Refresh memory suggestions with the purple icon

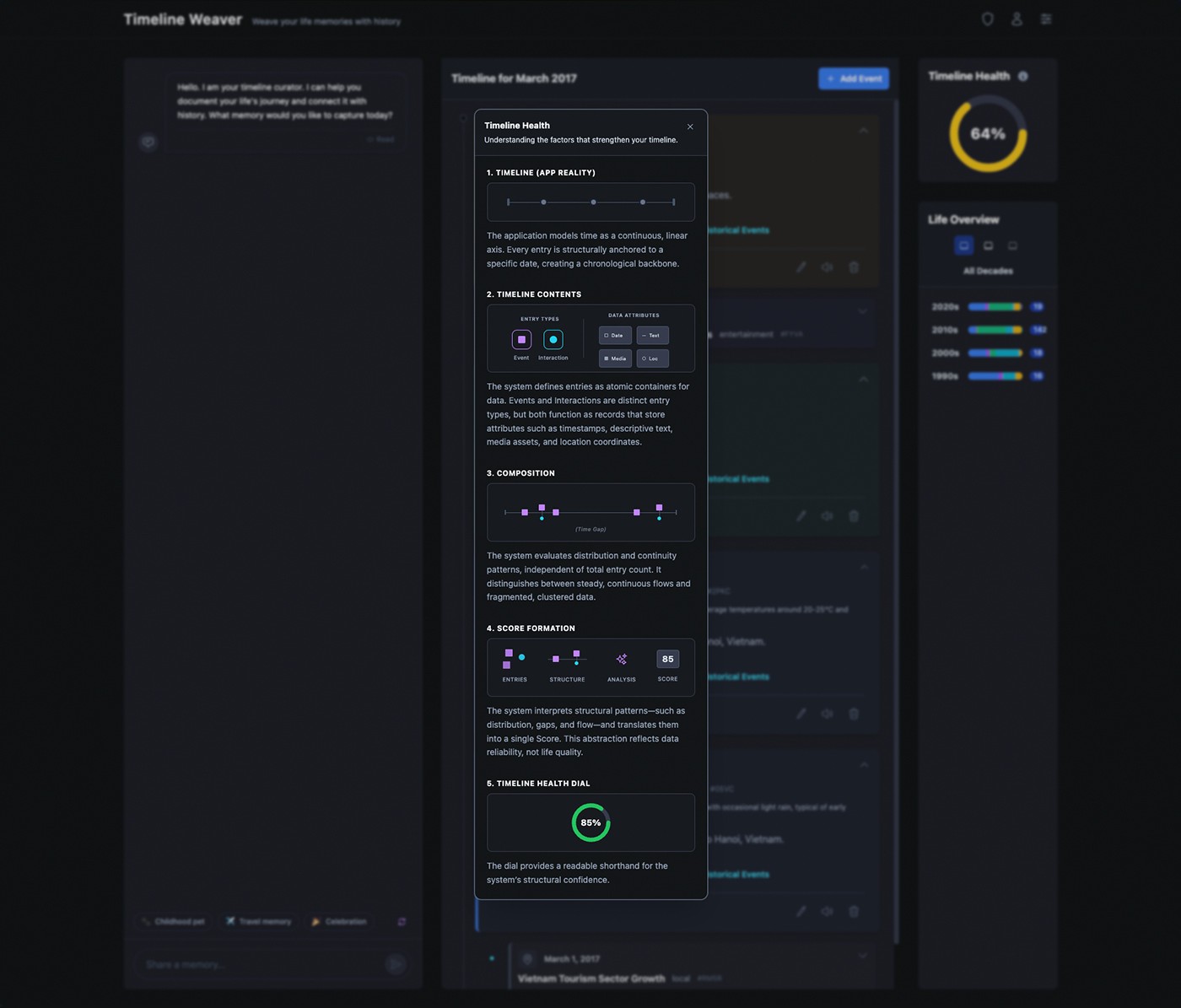pos(402,921)
